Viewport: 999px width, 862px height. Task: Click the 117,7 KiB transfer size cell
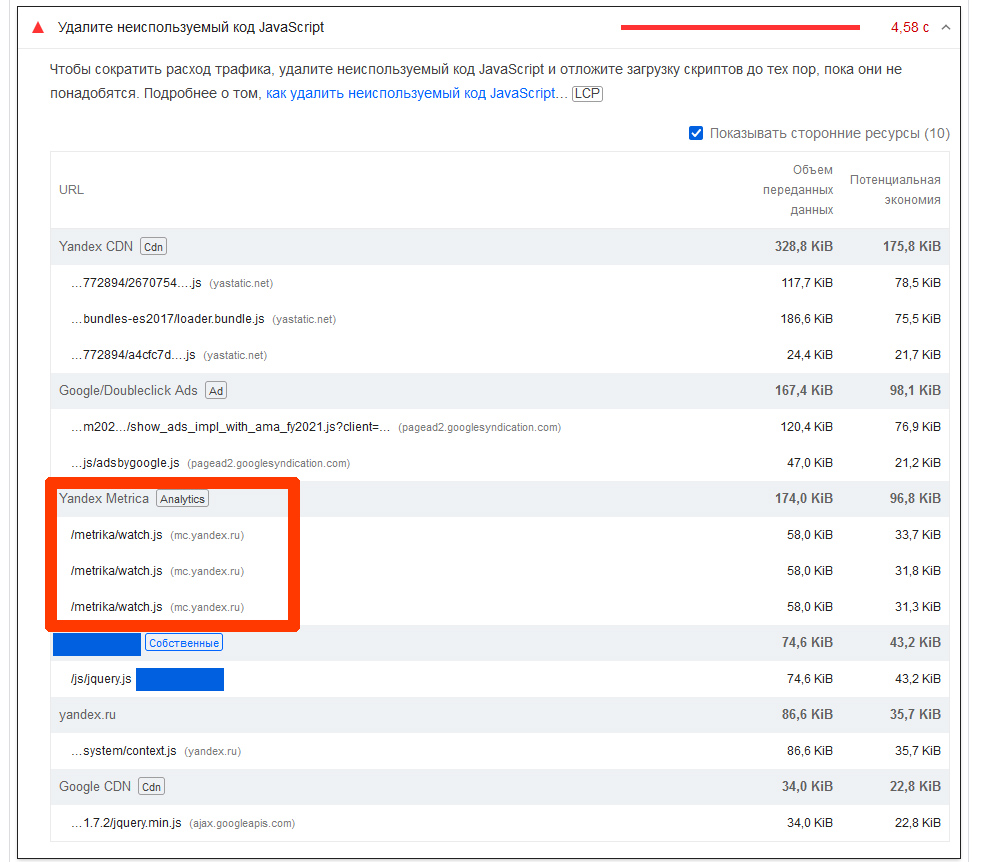807,283
